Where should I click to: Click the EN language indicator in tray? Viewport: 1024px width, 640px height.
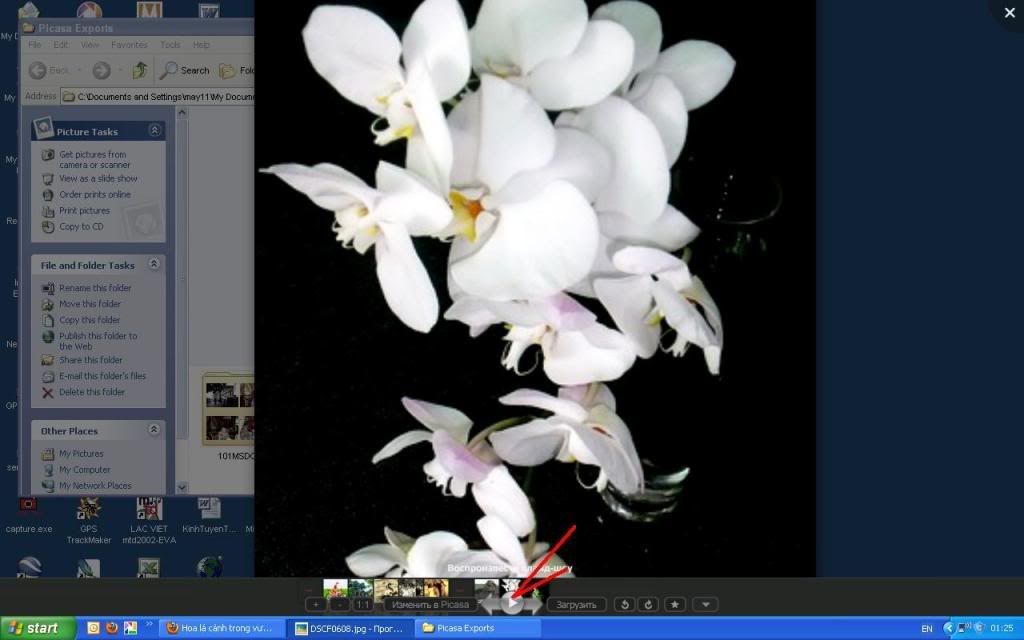click(926, 628)
